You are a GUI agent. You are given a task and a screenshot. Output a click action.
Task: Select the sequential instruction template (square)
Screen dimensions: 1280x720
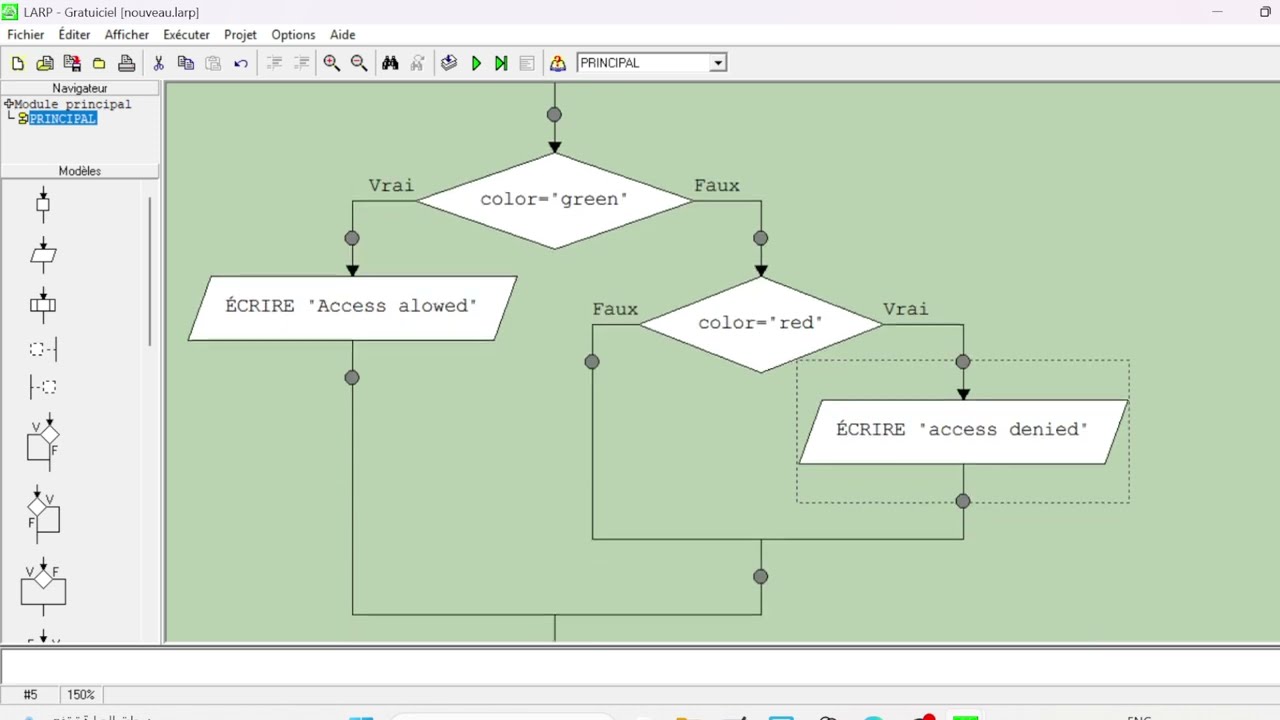point(43,204)
